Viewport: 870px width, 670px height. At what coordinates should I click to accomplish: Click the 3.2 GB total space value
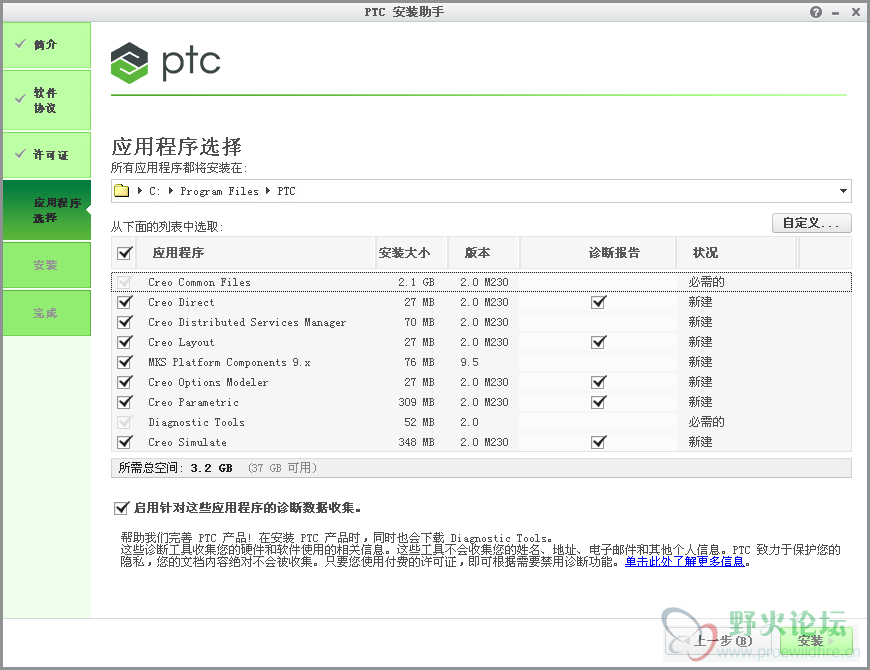[211, 468]
